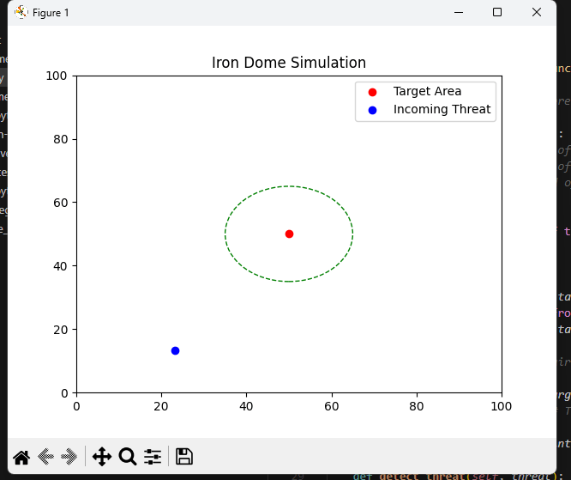
Task: Go back to the previous view arrow
Action: (46, 456)
